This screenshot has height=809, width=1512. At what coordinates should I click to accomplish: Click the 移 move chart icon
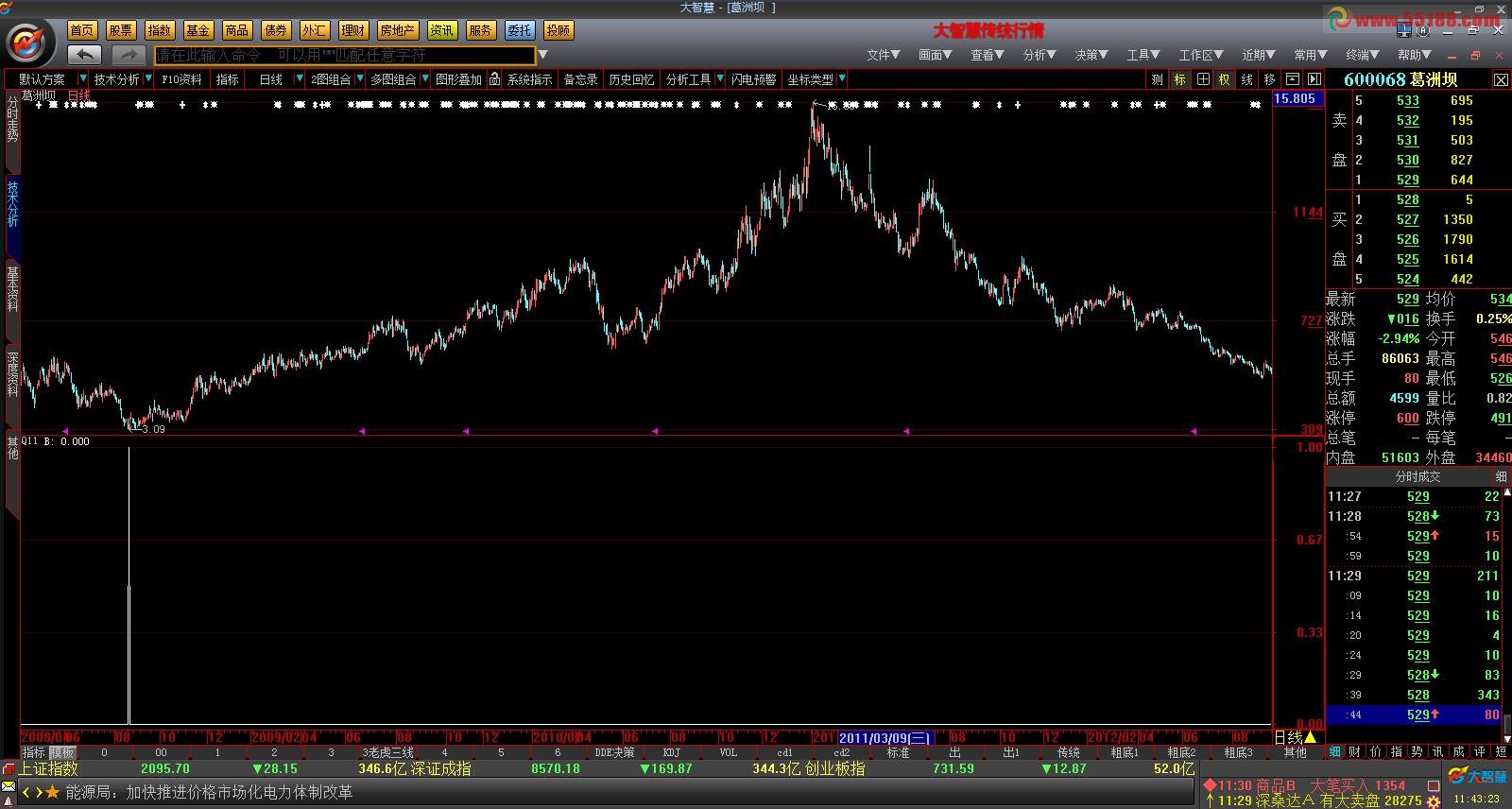[1269, 79]
